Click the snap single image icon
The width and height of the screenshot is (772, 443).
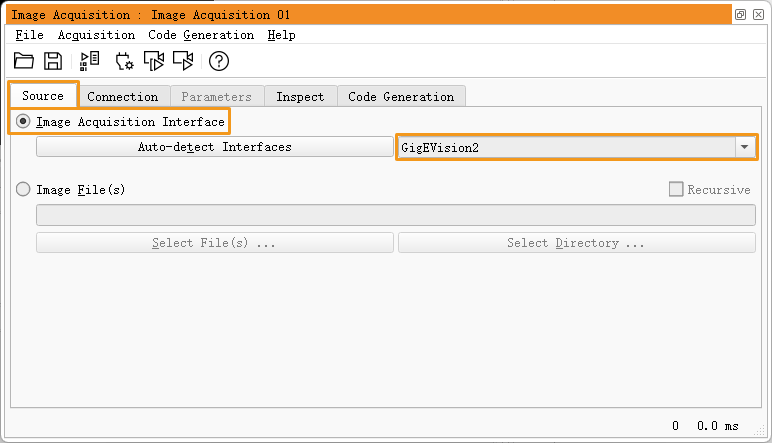(154, 61)
